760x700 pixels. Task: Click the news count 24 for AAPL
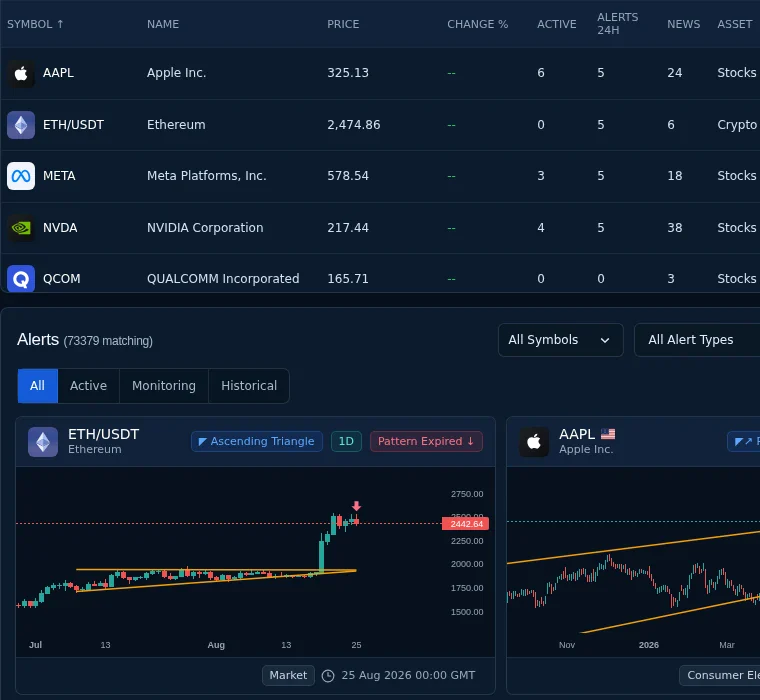point(674,73)
